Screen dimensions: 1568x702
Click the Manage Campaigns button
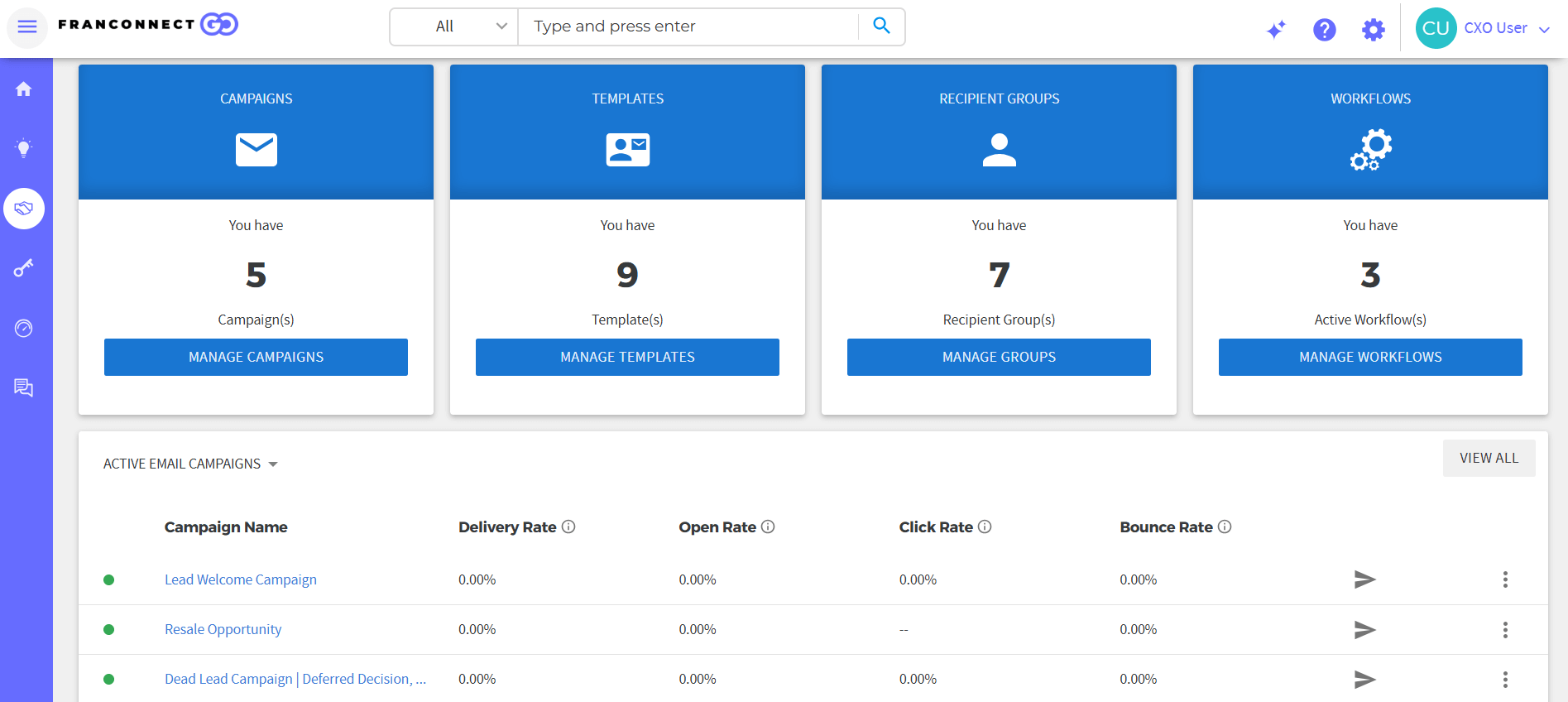coord(256,357)
